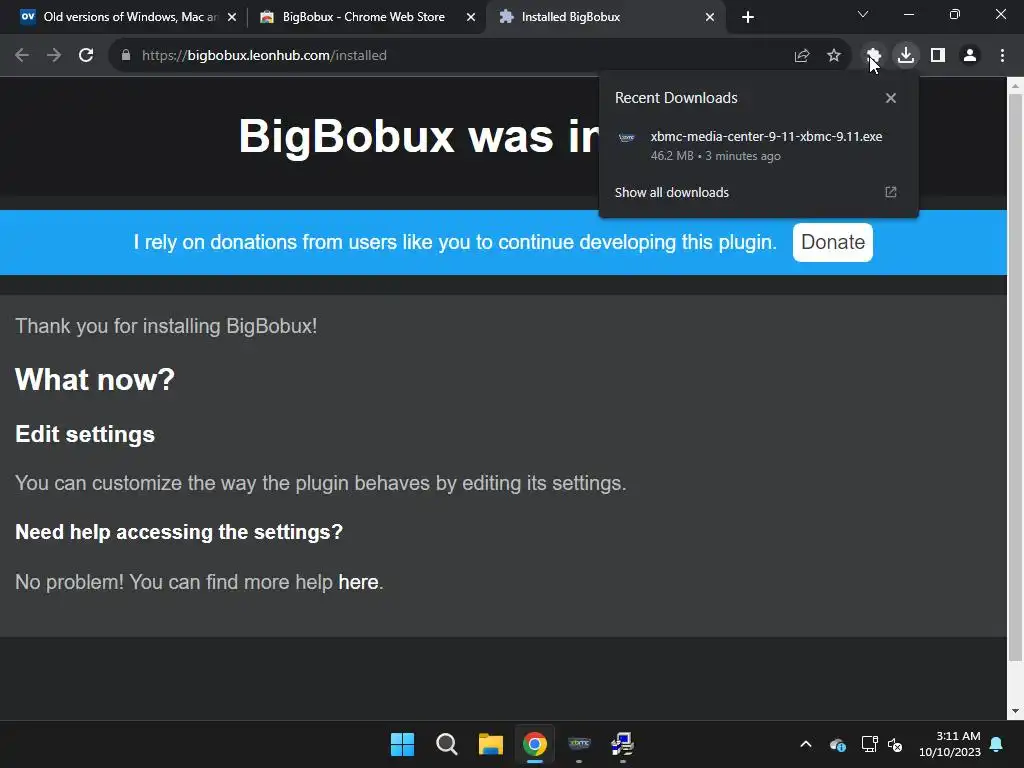Close the Old versions of Windows tab
Viewport: 1024px width, 768px height.
click(232, 17)
